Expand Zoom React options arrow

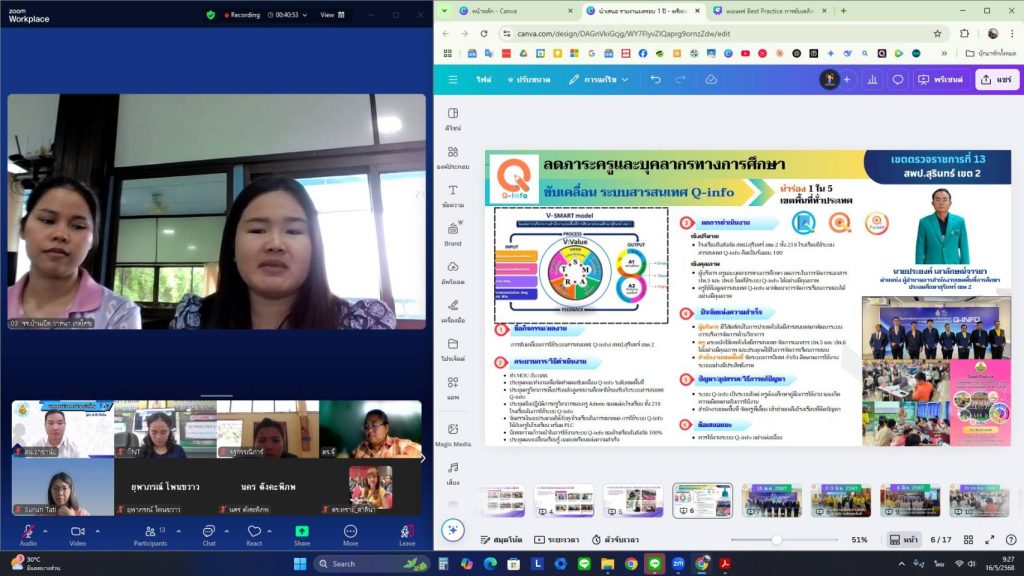point(270,532)
